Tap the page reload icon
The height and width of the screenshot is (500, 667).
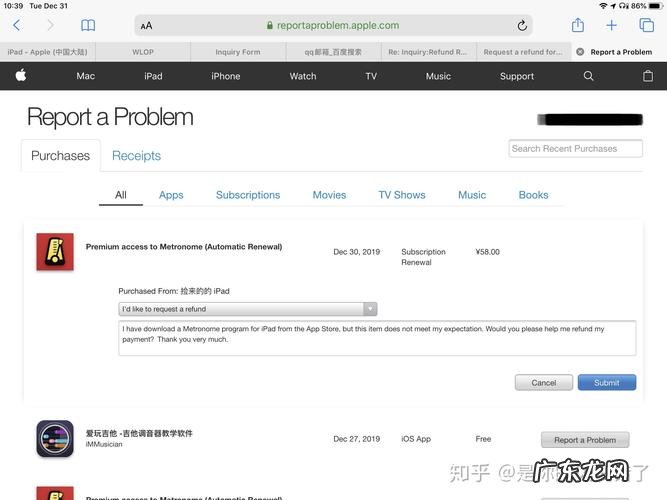click(522, 25)
